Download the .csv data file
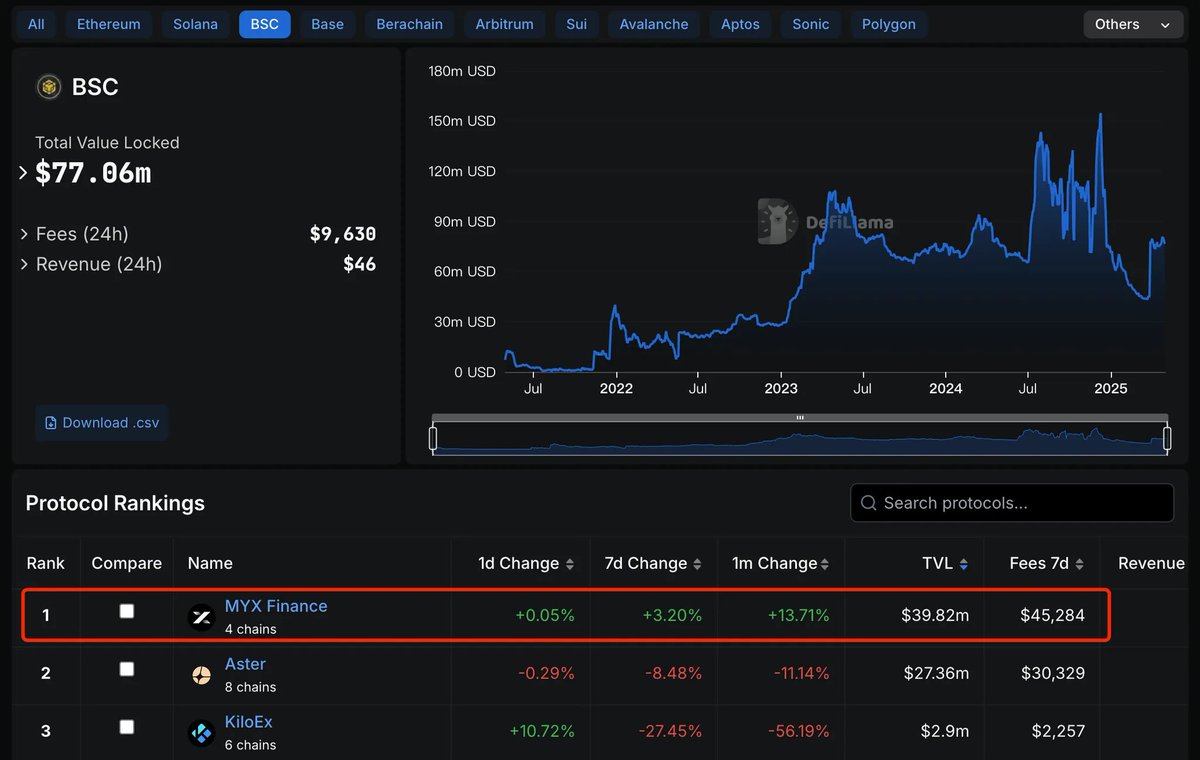Screen dimensions: 1200x760 (x=101, y=423)
